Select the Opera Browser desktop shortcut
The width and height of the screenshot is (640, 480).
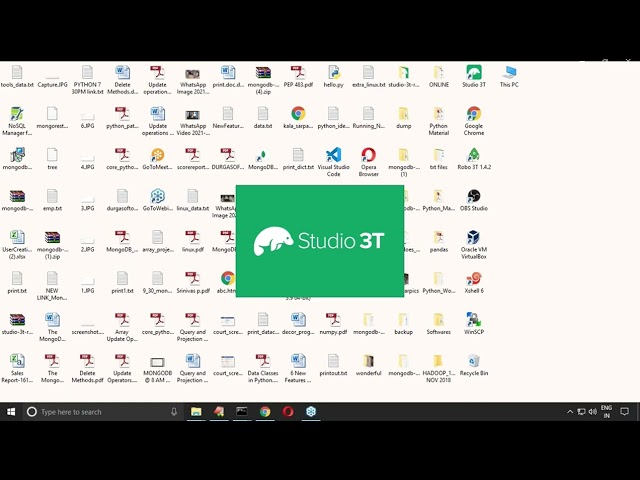tap(368, 162)
